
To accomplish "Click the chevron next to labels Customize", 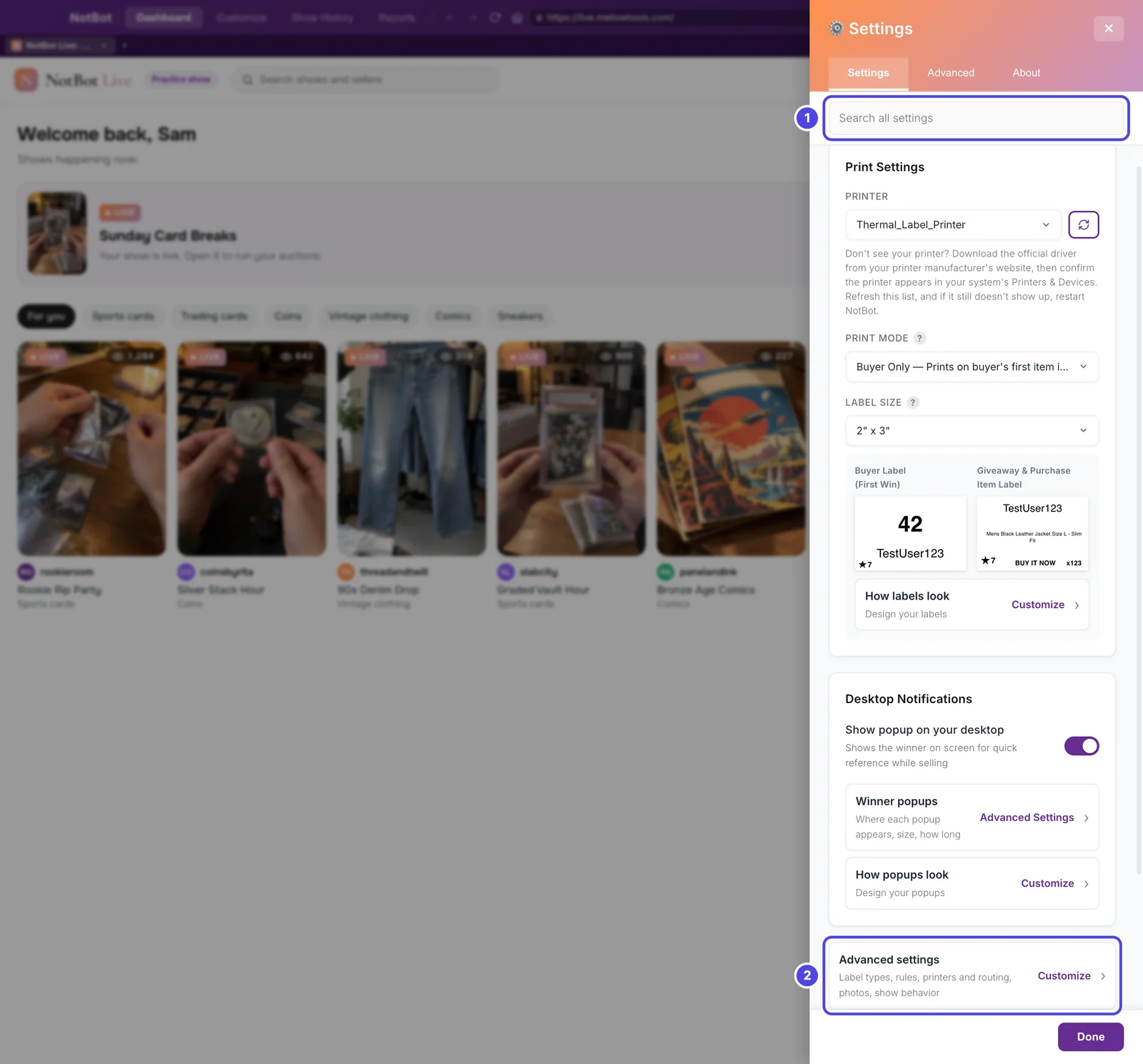I will 1077,605.
